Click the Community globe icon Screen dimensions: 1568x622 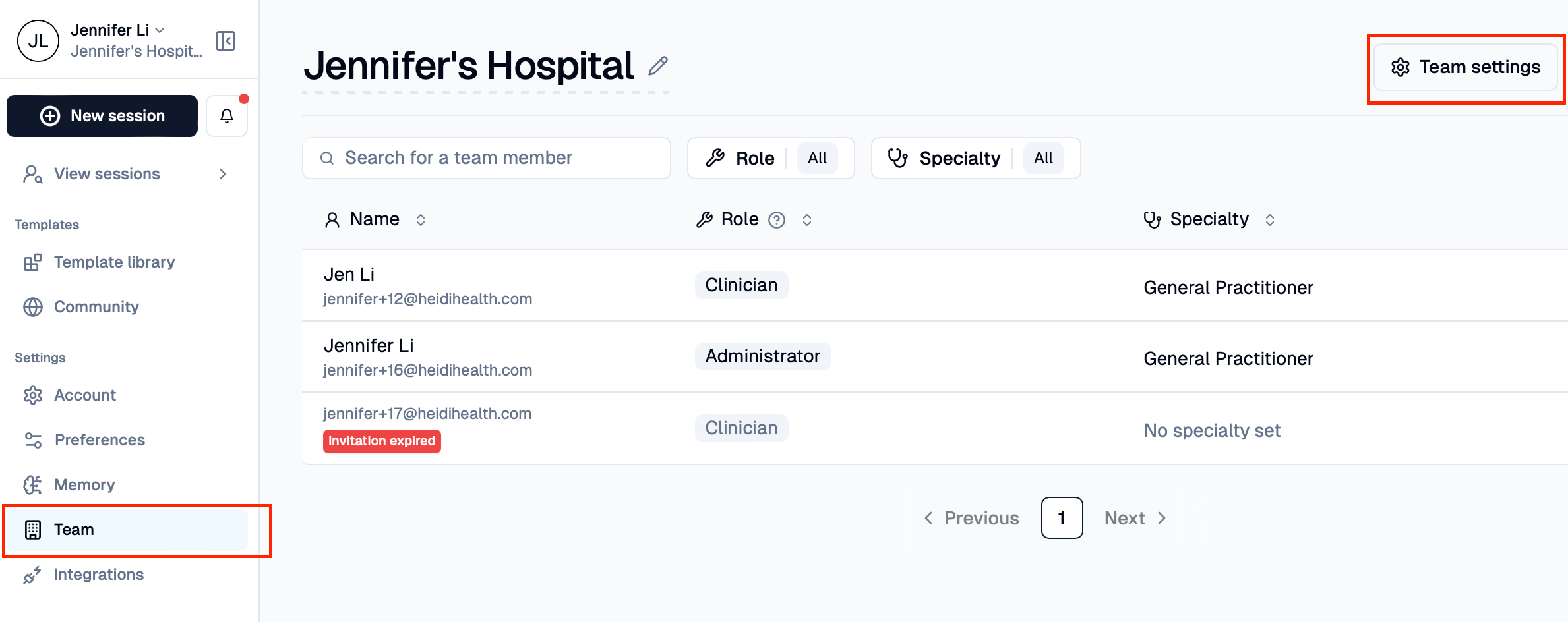33,306
